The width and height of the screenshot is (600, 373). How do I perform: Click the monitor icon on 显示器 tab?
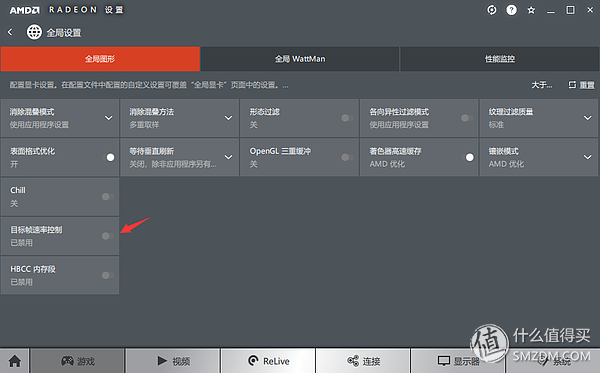coord(444,361)
